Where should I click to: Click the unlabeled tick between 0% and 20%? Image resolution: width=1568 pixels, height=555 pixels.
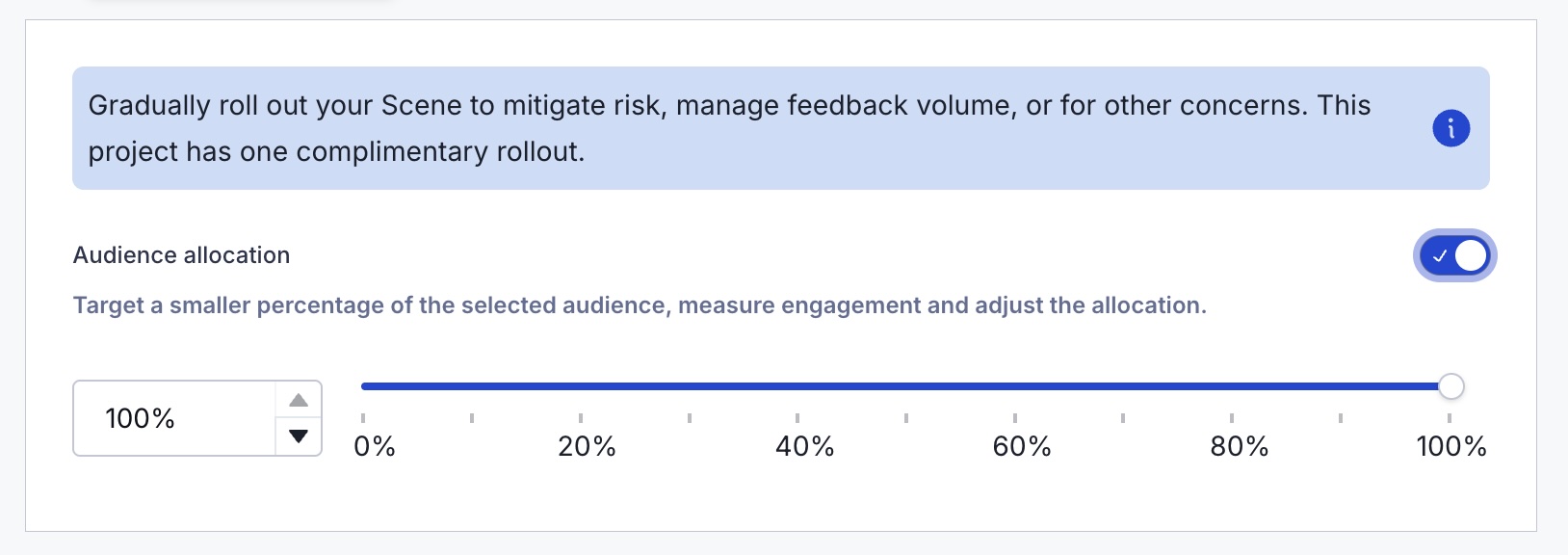[472, 418]
